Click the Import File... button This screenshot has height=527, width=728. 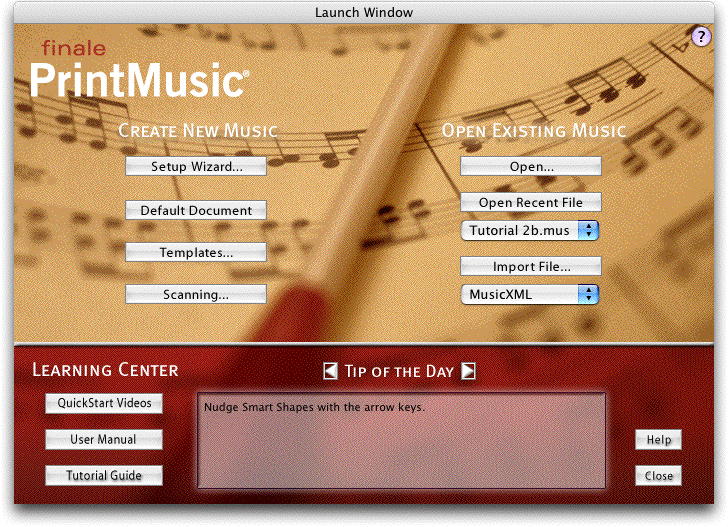(x=531, y=266)
